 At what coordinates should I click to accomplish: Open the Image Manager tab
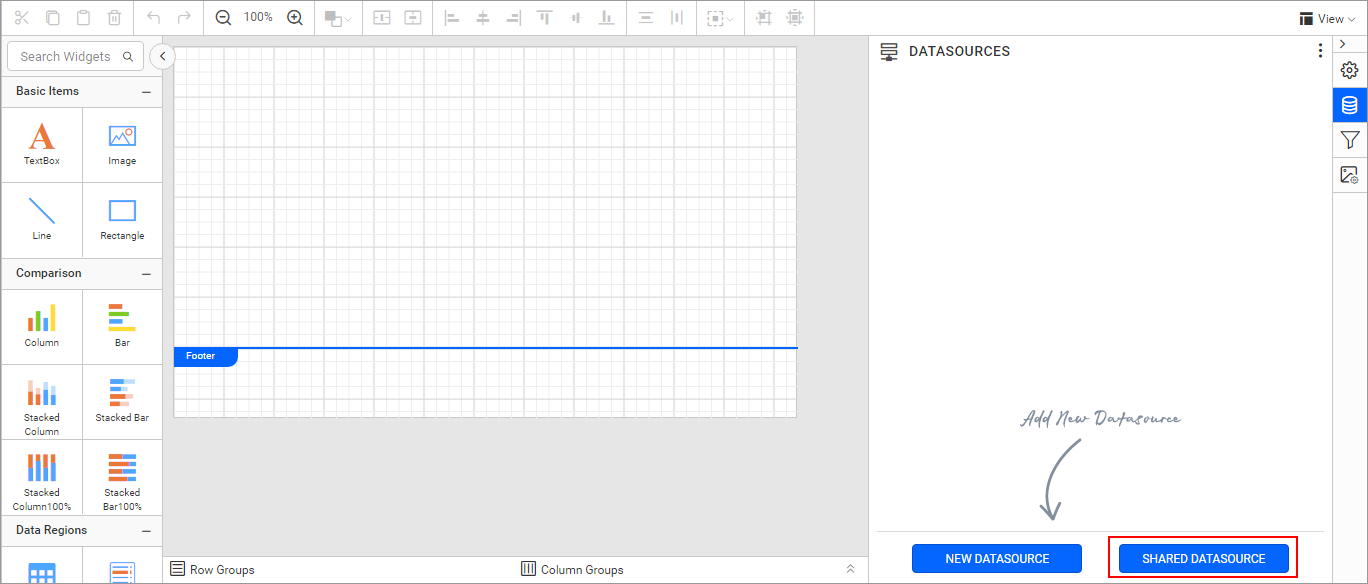point(1350,175)
